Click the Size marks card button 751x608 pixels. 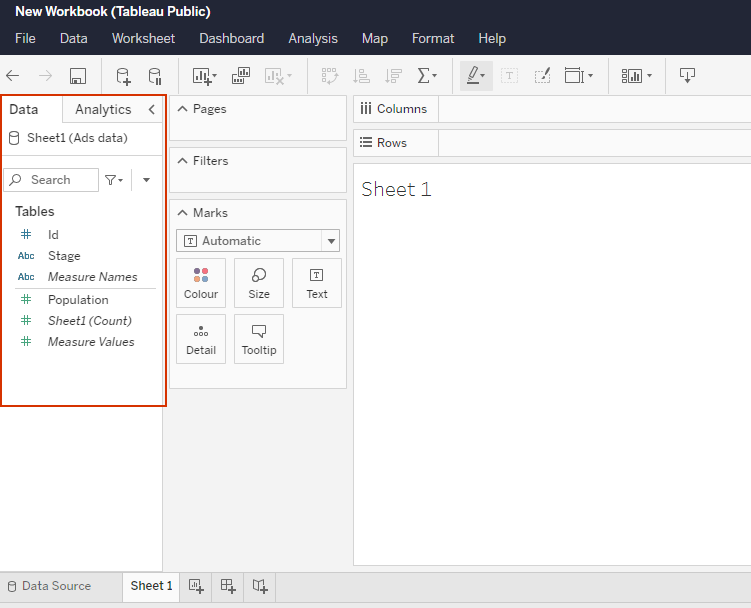[x=259, y=283]
